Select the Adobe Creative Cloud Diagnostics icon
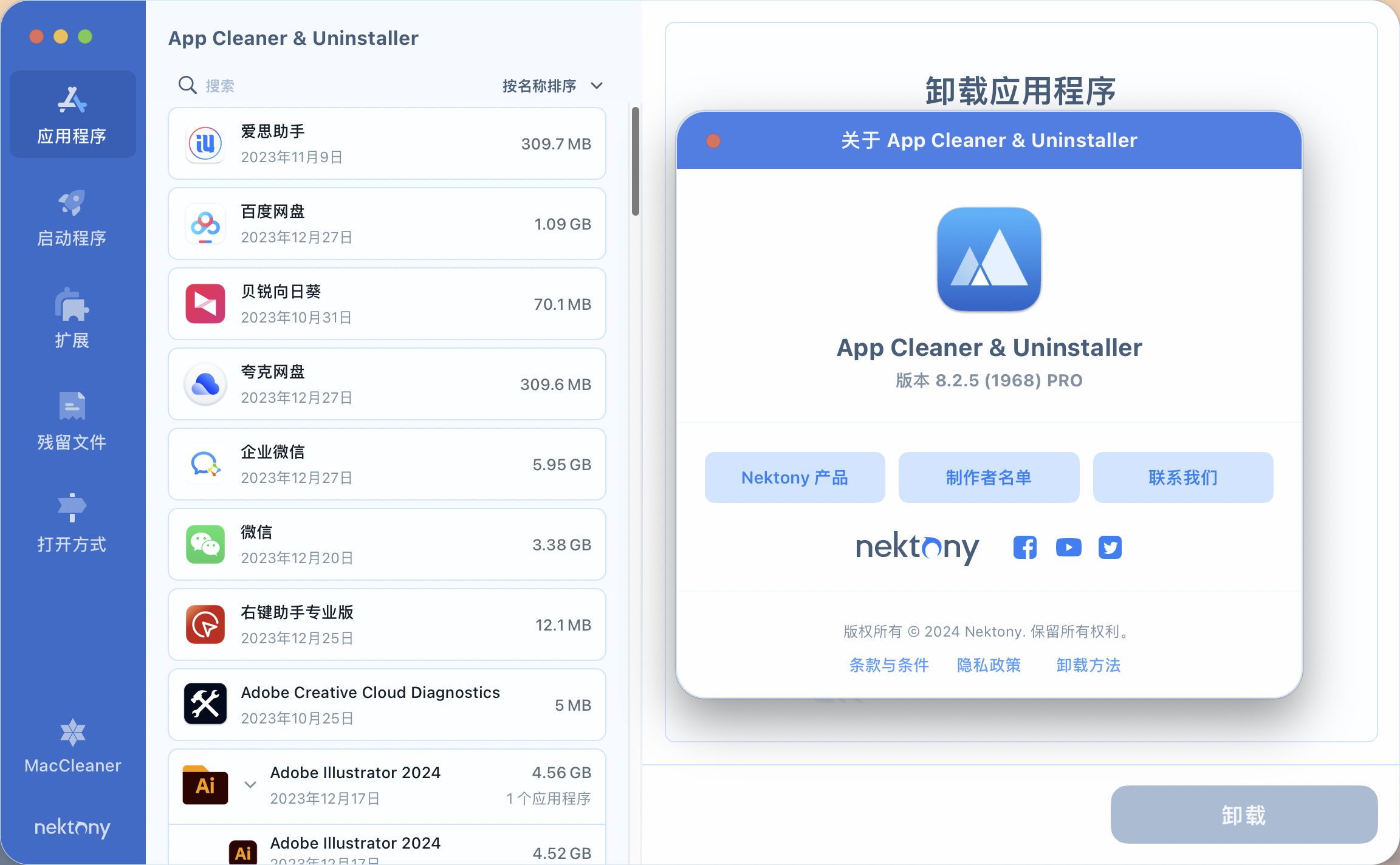 (205, 705)
